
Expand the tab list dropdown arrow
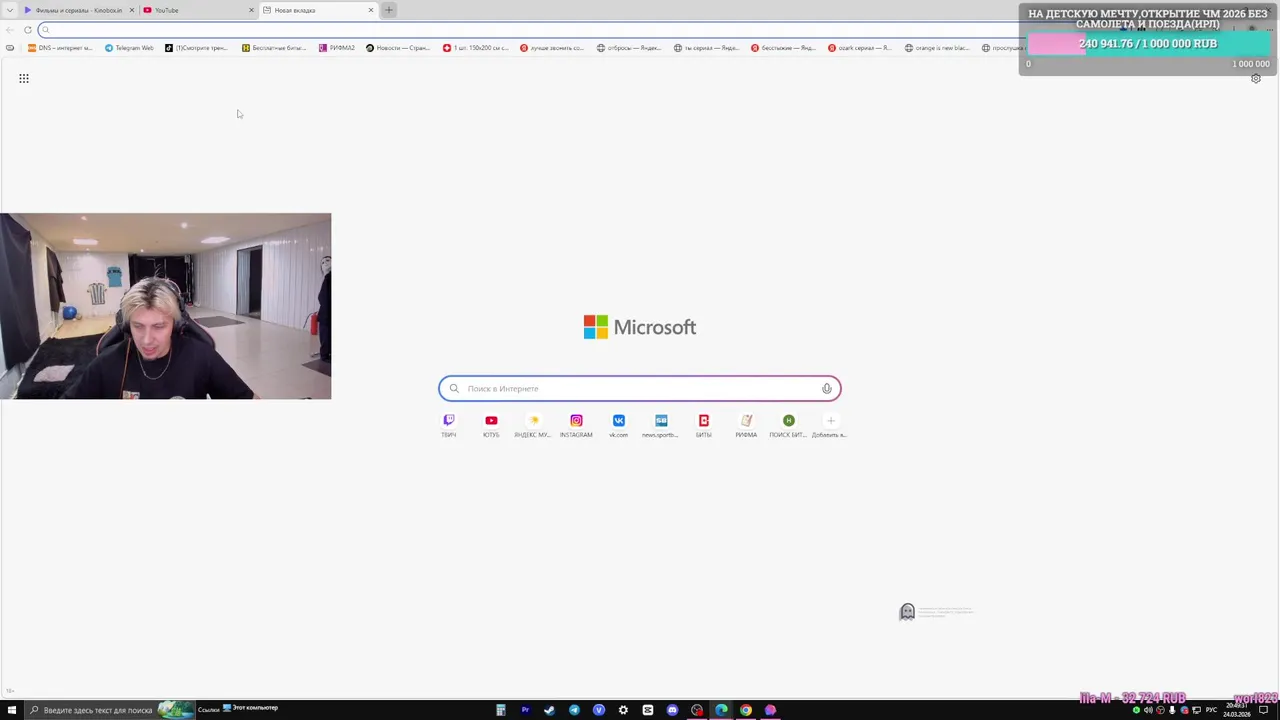click(10, 10)
